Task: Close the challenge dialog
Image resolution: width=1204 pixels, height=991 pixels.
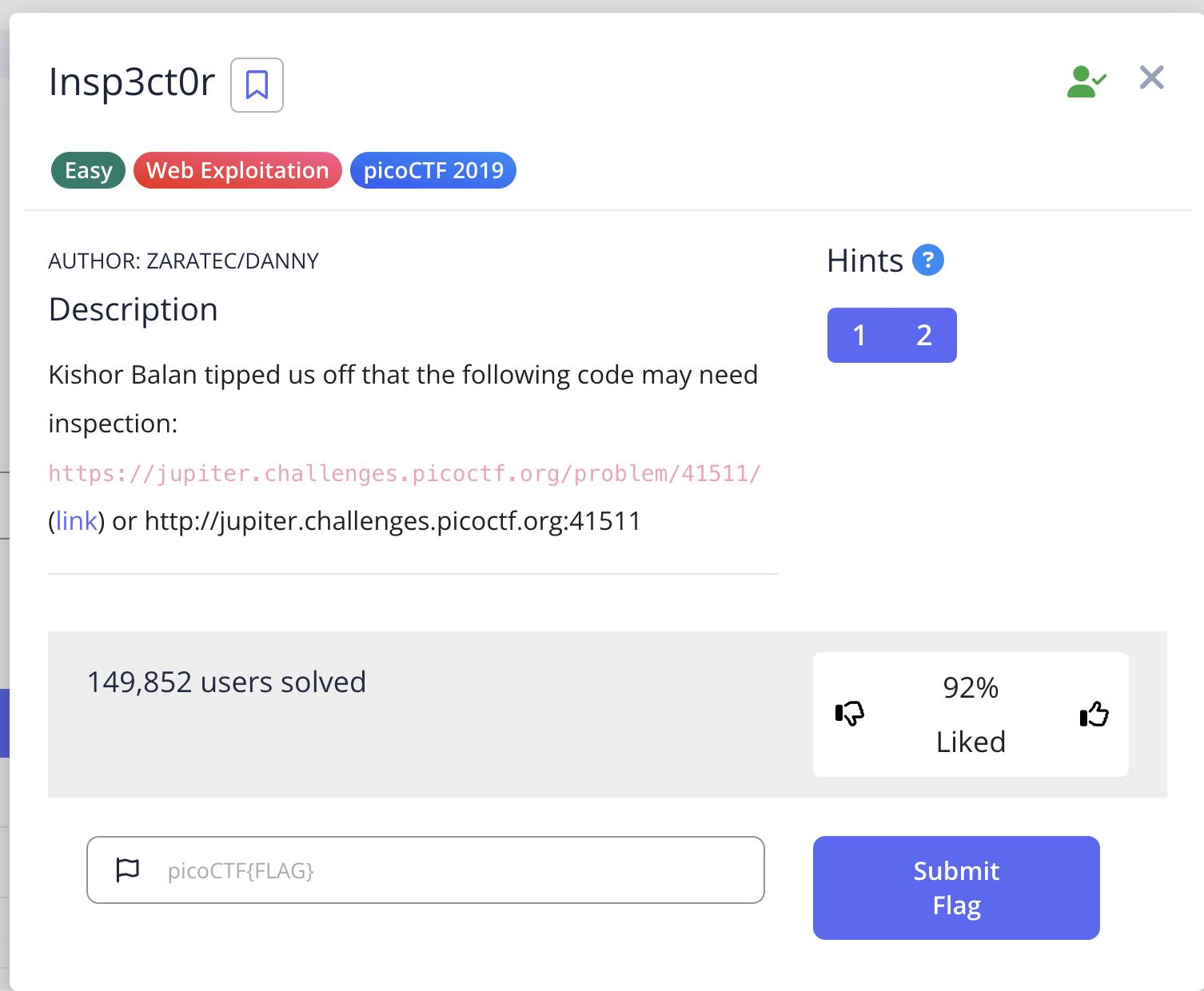Action: (x=1151, y=78)
